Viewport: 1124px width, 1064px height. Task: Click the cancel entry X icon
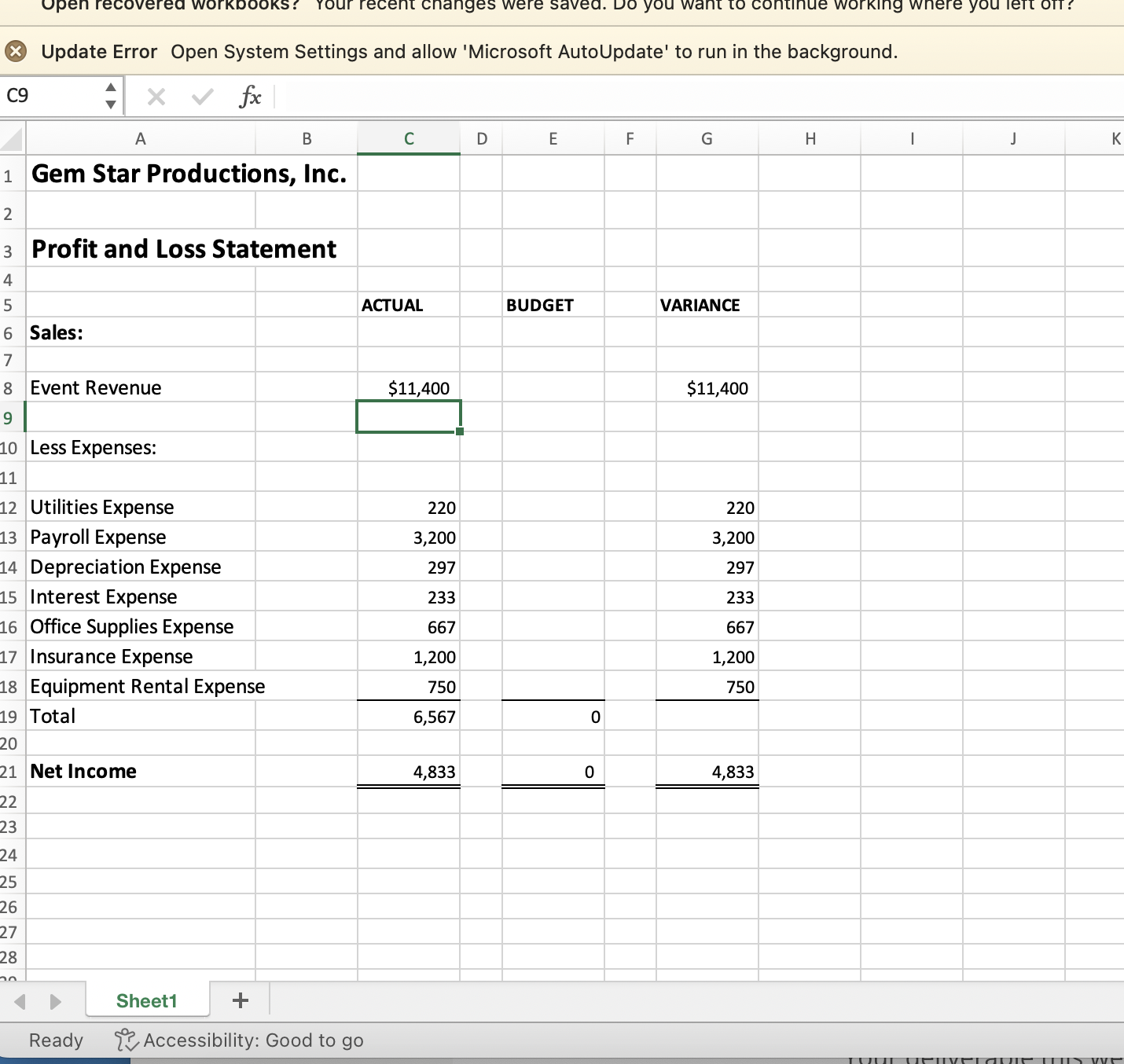(156, 97)
